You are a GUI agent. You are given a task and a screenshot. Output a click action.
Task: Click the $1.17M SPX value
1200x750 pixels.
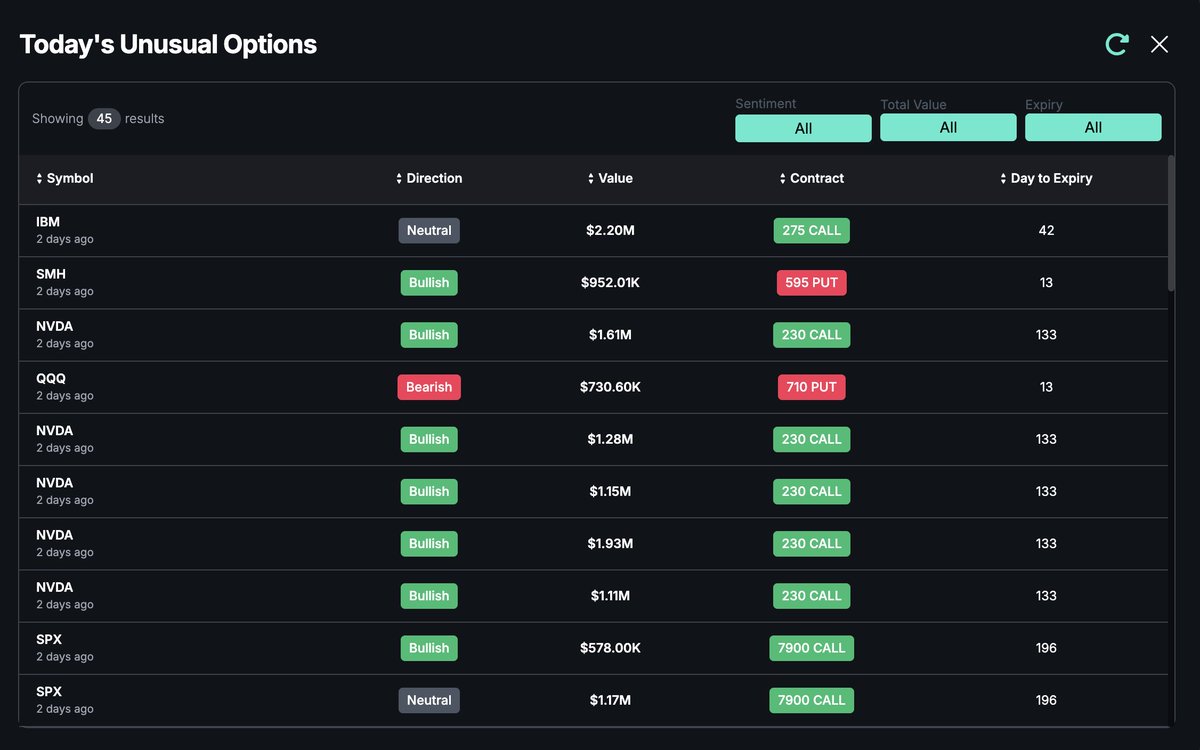tap(610, 700)
